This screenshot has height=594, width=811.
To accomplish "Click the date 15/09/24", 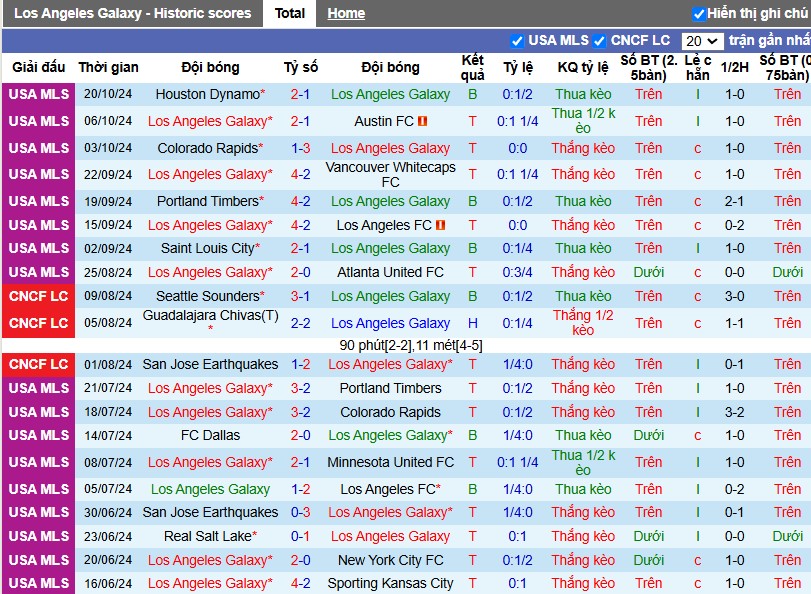I will point(108,225).
